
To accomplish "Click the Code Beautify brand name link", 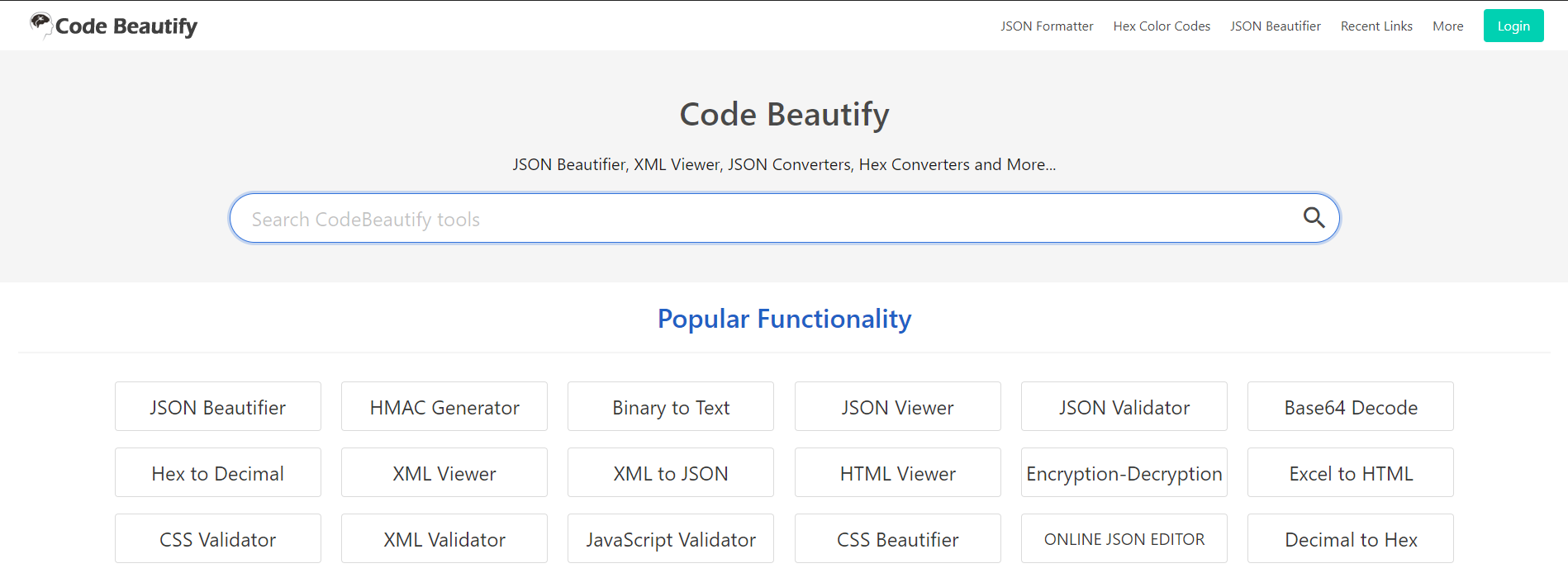I will tap(126, 26).
